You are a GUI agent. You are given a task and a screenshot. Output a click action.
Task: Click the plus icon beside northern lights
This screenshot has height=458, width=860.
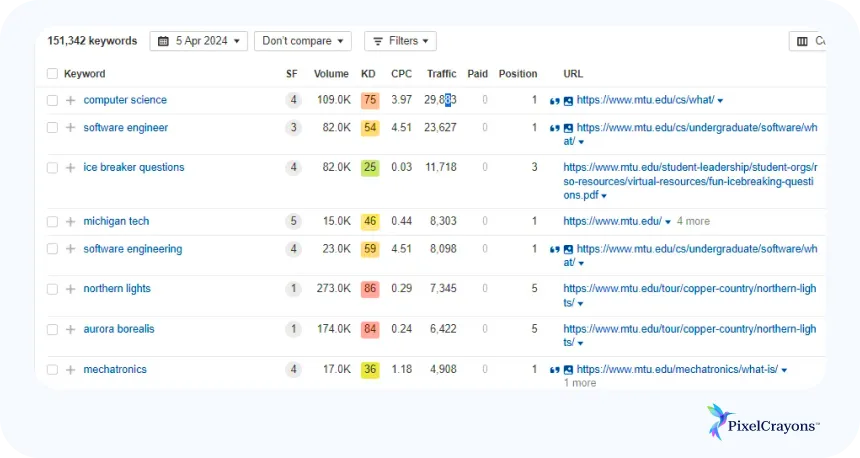coord(70,289)
